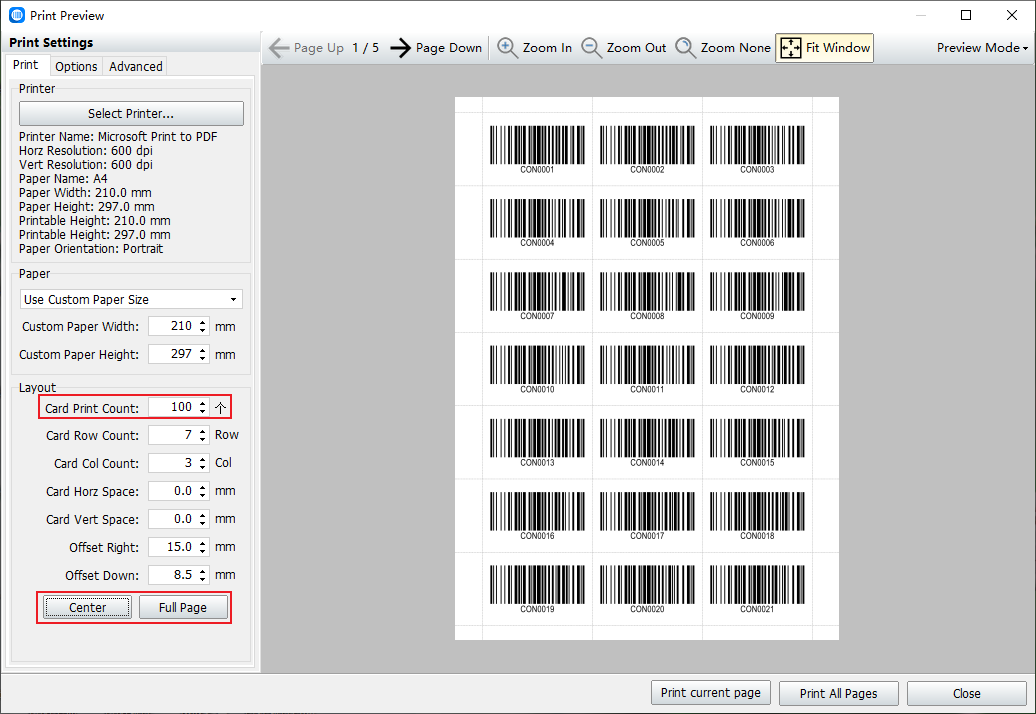Click the Full Page button
Viewport: 1036px width, 714px height.
click(x=183, y=608)
